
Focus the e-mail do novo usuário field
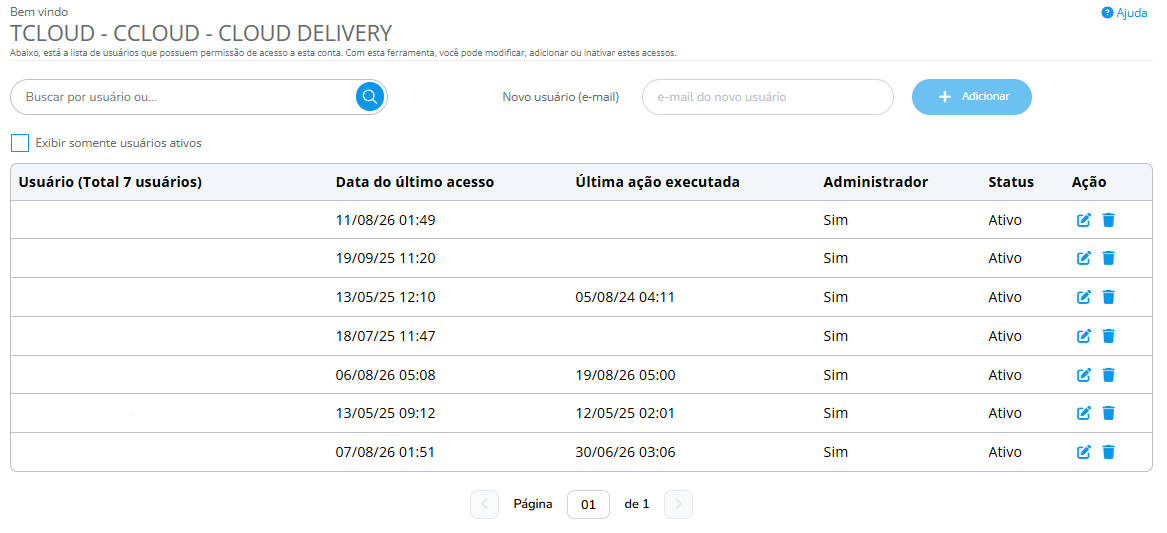(x=767, y=97)
